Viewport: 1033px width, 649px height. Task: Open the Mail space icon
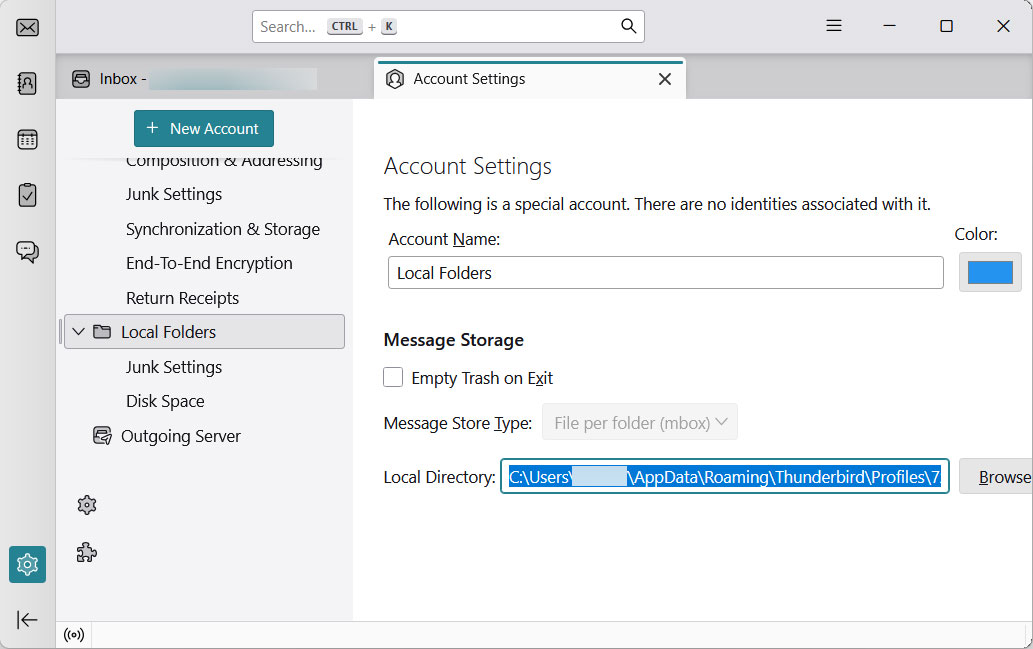28,28
